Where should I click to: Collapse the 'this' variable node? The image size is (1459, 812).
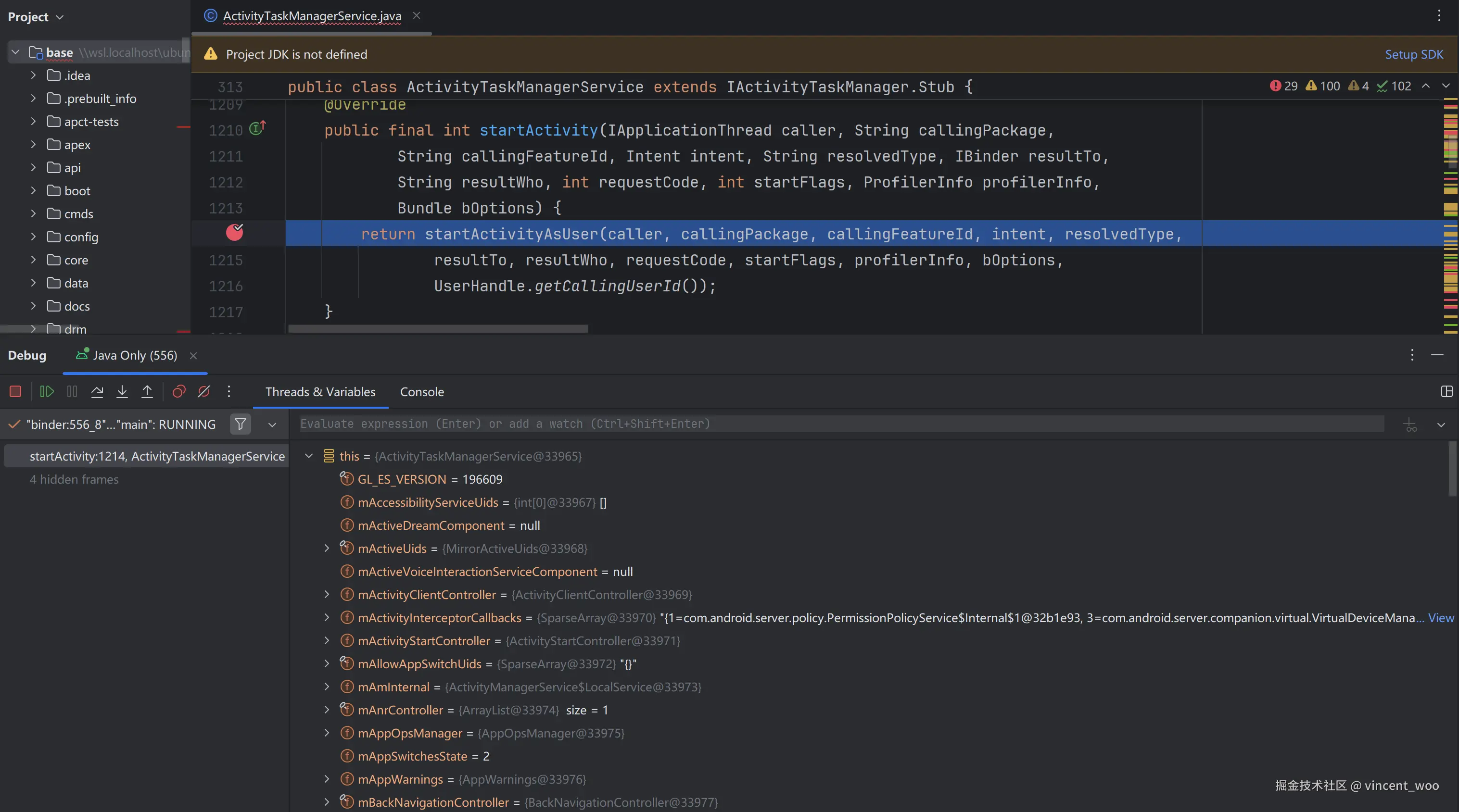tap(309, 456)
